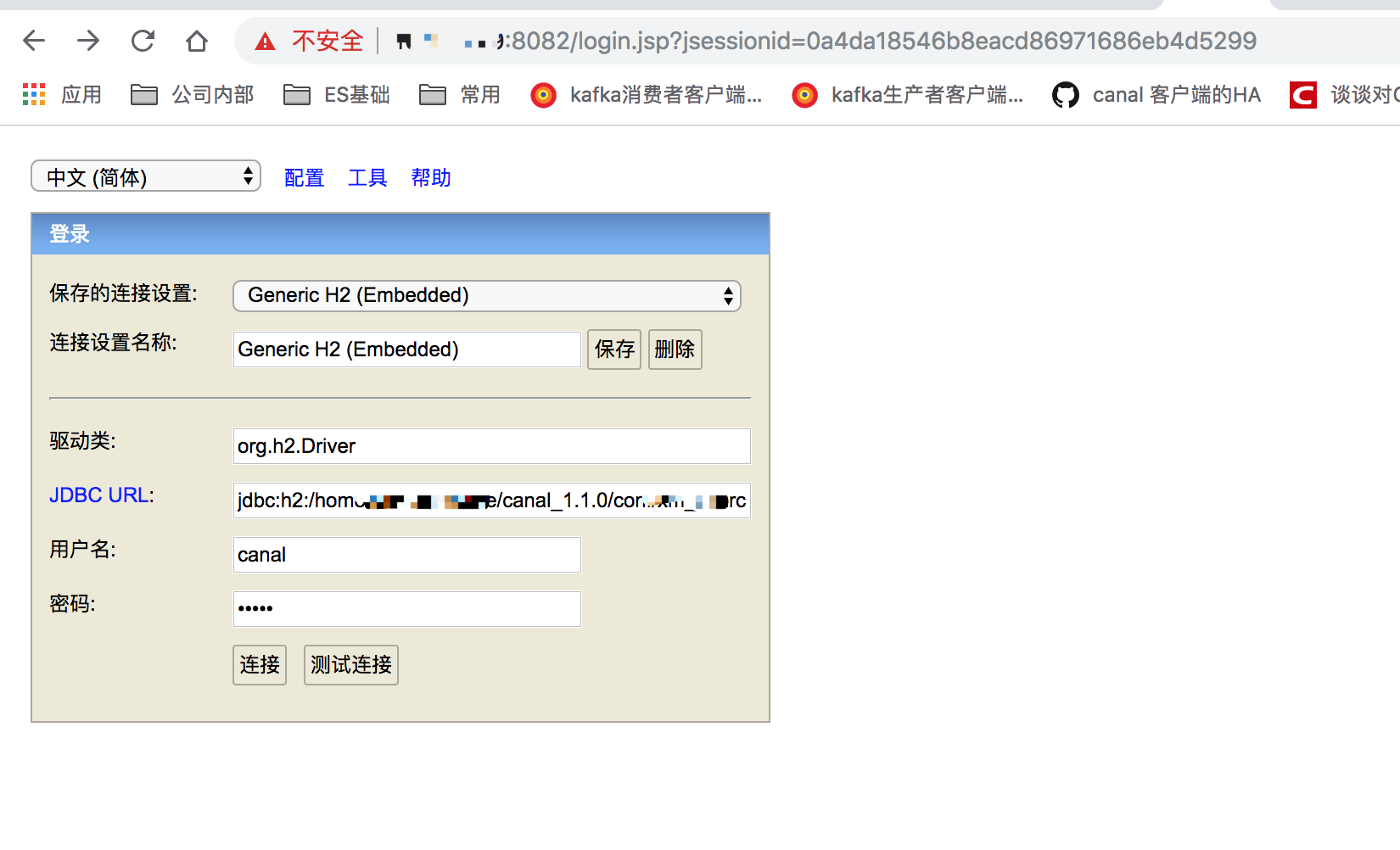Open the JDBC URL help link
Viewport: 1400px width, 850px height.
[x=99, y=495]
